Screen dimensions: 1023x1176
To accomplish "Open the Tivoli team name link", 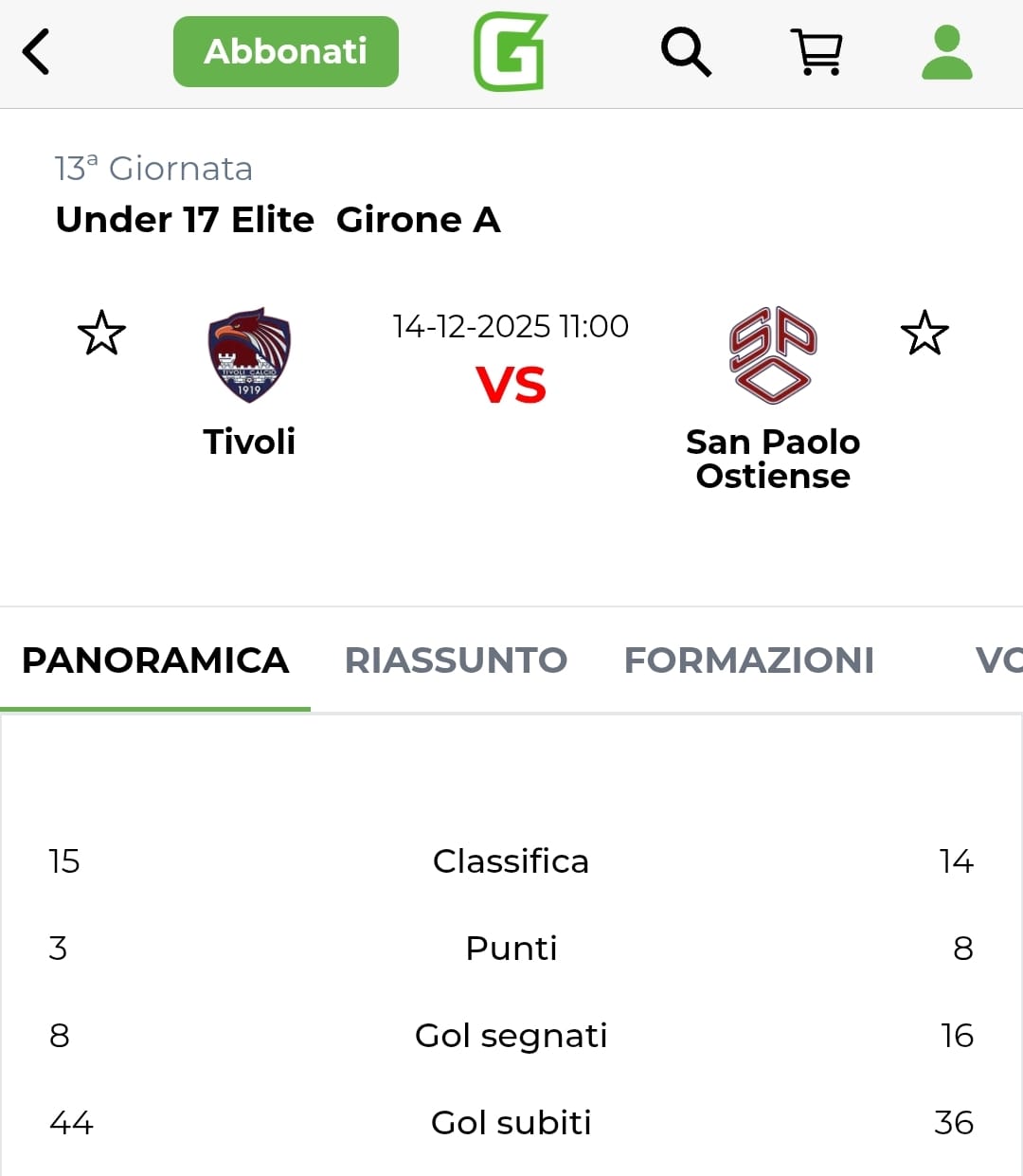I will [x=249, y=442].
